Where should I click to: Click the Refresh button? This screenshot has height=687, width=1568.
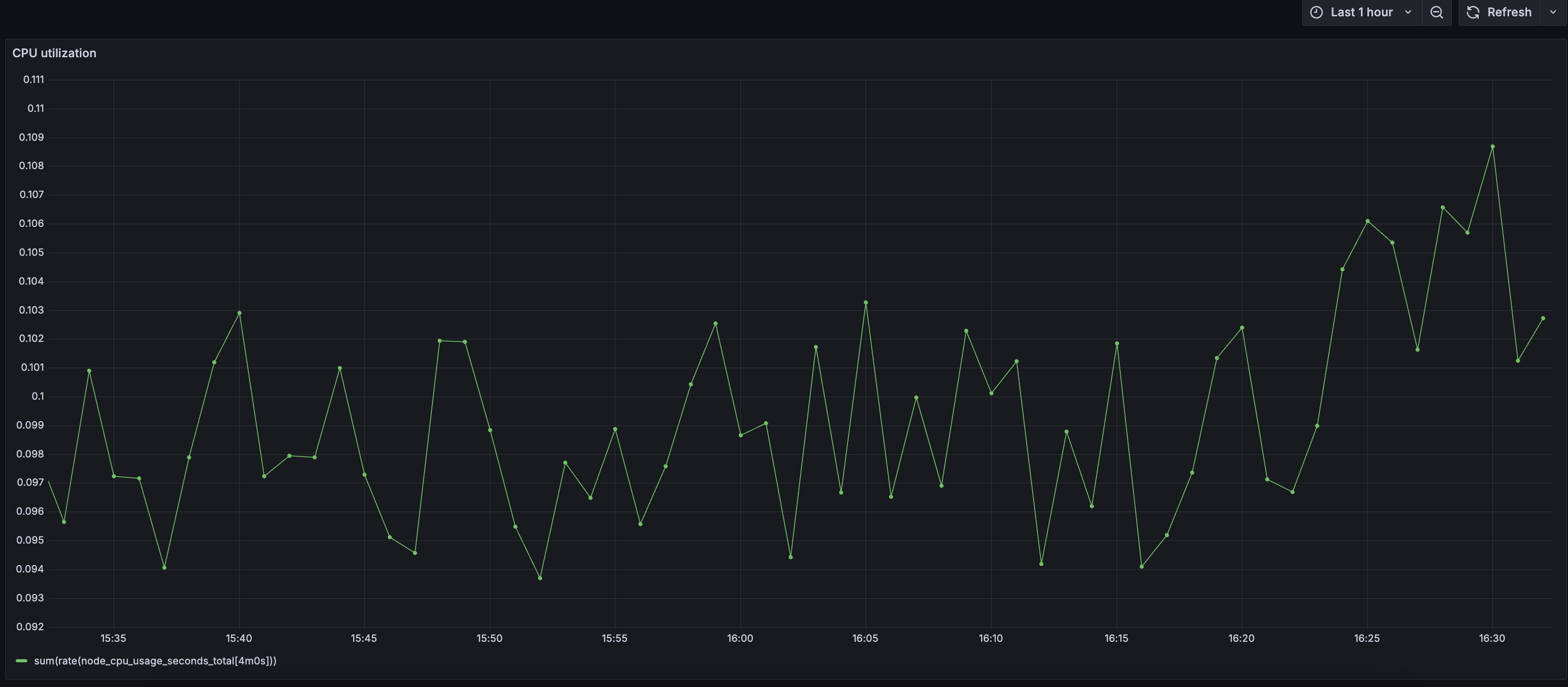[x=1509, y=12]
